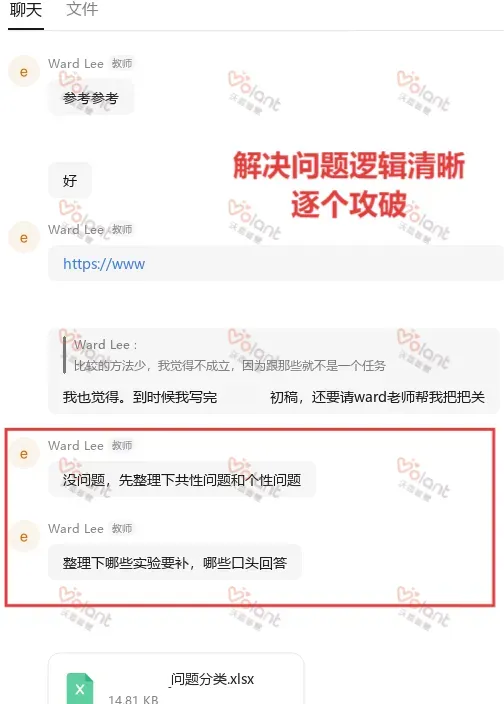Click the 参考参考 message bubble
This screenshot has width=504, height=704.
[x=91, y=97]
